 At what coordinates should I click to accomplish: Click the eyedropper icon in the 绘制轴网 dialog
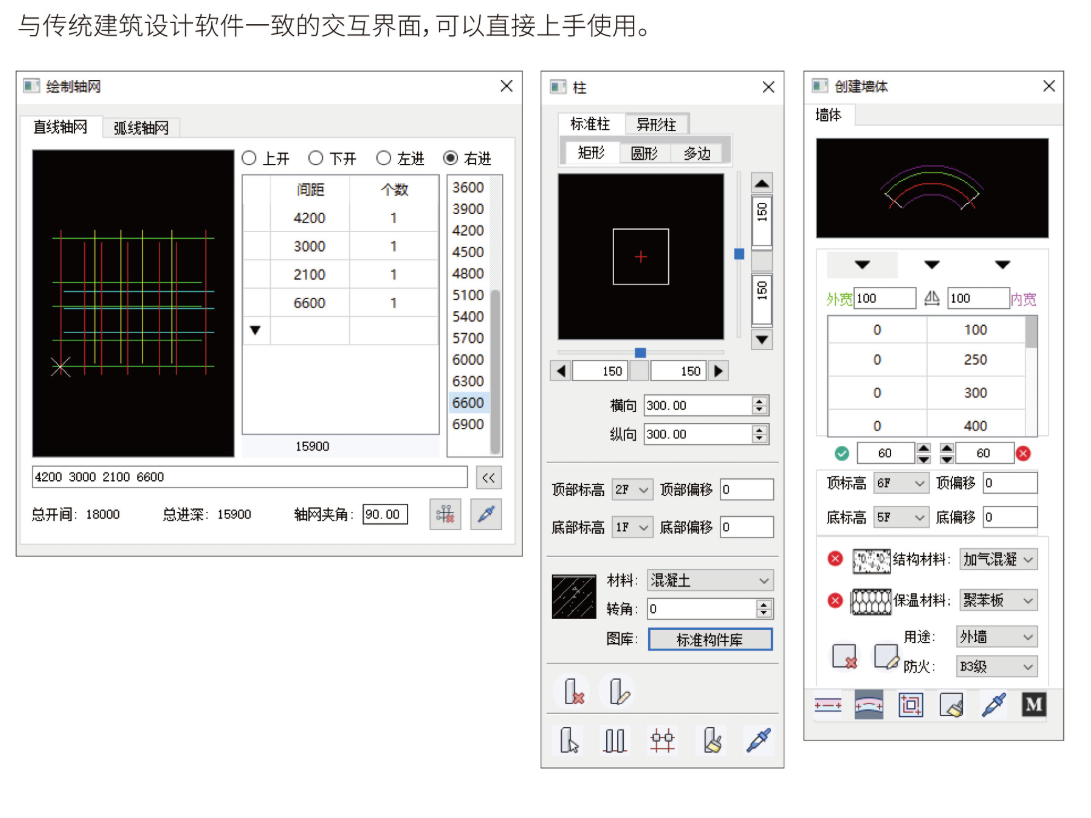pos(486,515)
